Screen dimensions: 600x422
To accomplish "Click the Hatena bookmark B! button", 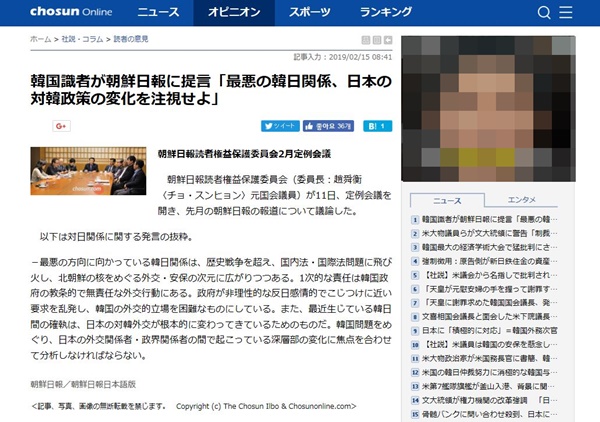I will pos(378,126).
